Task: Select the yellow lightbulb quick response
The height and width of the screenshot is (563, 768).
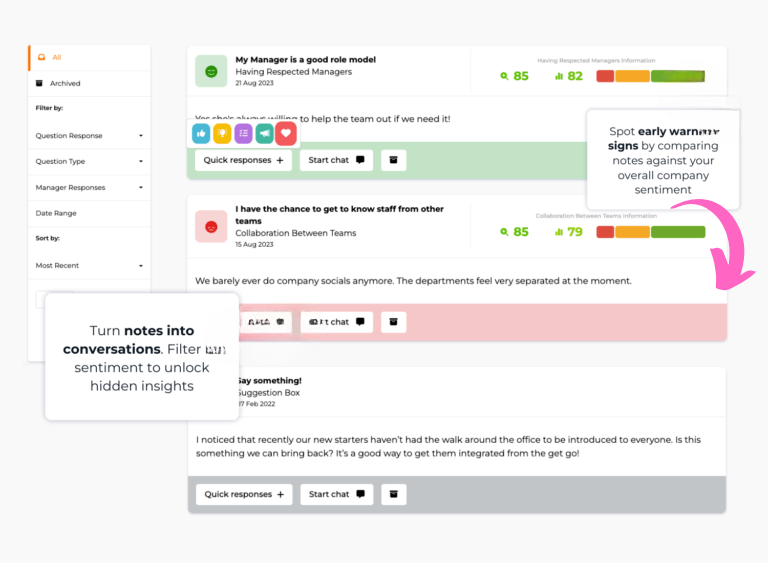Action: 223,133
